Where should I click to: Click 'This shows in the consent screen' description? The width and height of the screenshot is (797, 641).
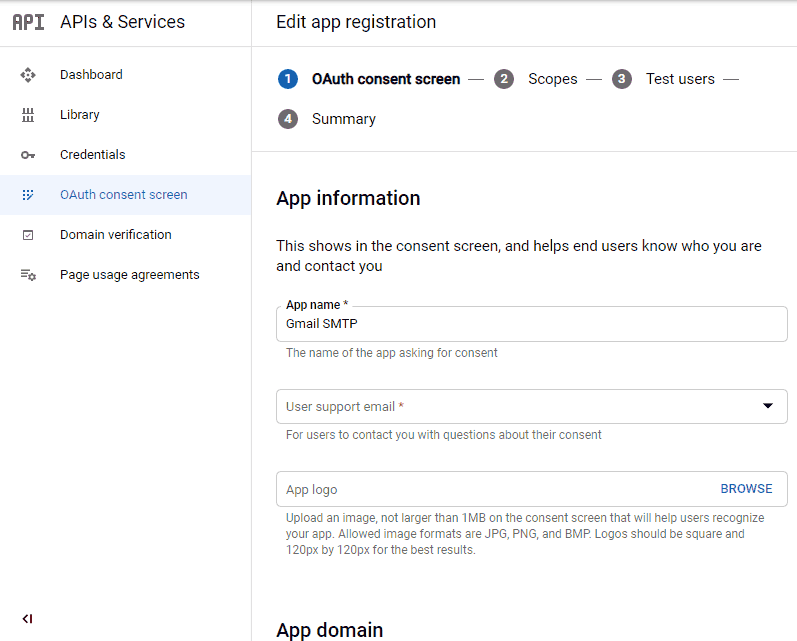[518, 256]
